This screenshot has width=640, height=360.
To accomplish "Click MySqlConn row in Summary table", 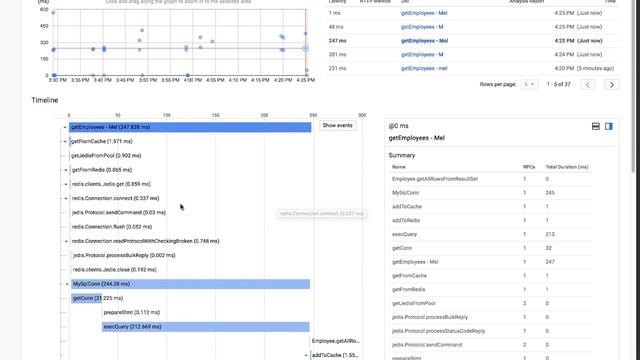I will coord(491,193).
